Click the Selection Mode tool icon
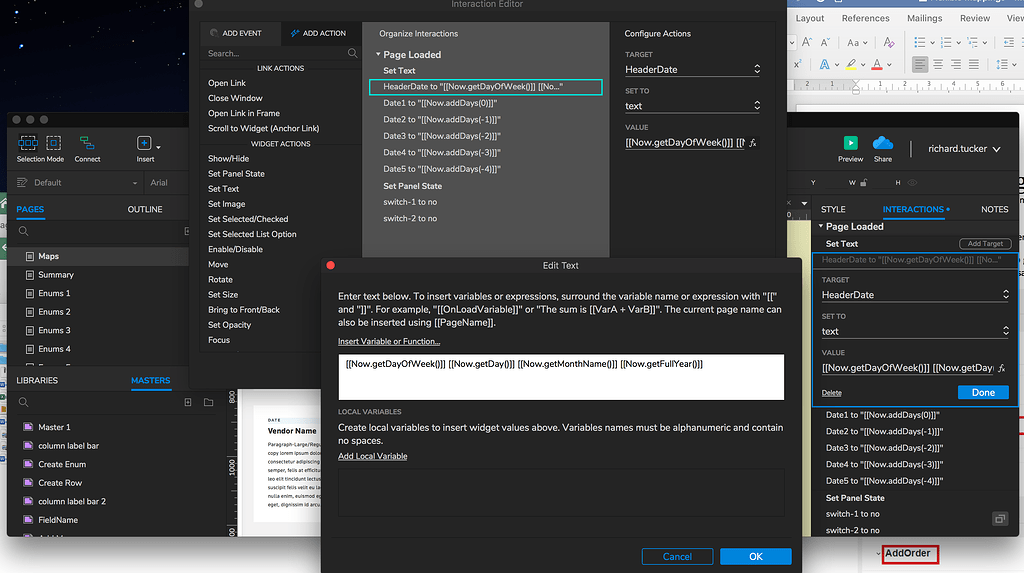The width and height of the screenshot is (1024, 573). pos(28,143)
